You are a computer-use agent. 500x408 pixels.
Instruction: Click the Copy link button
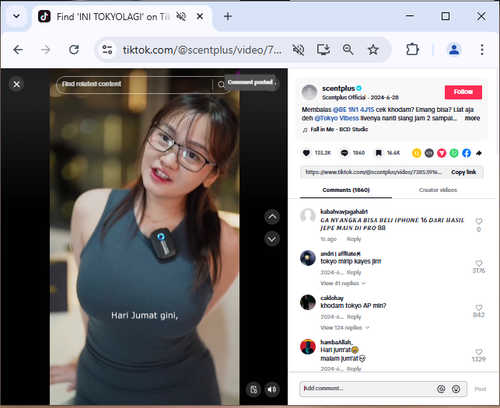[x=463, y=172]
